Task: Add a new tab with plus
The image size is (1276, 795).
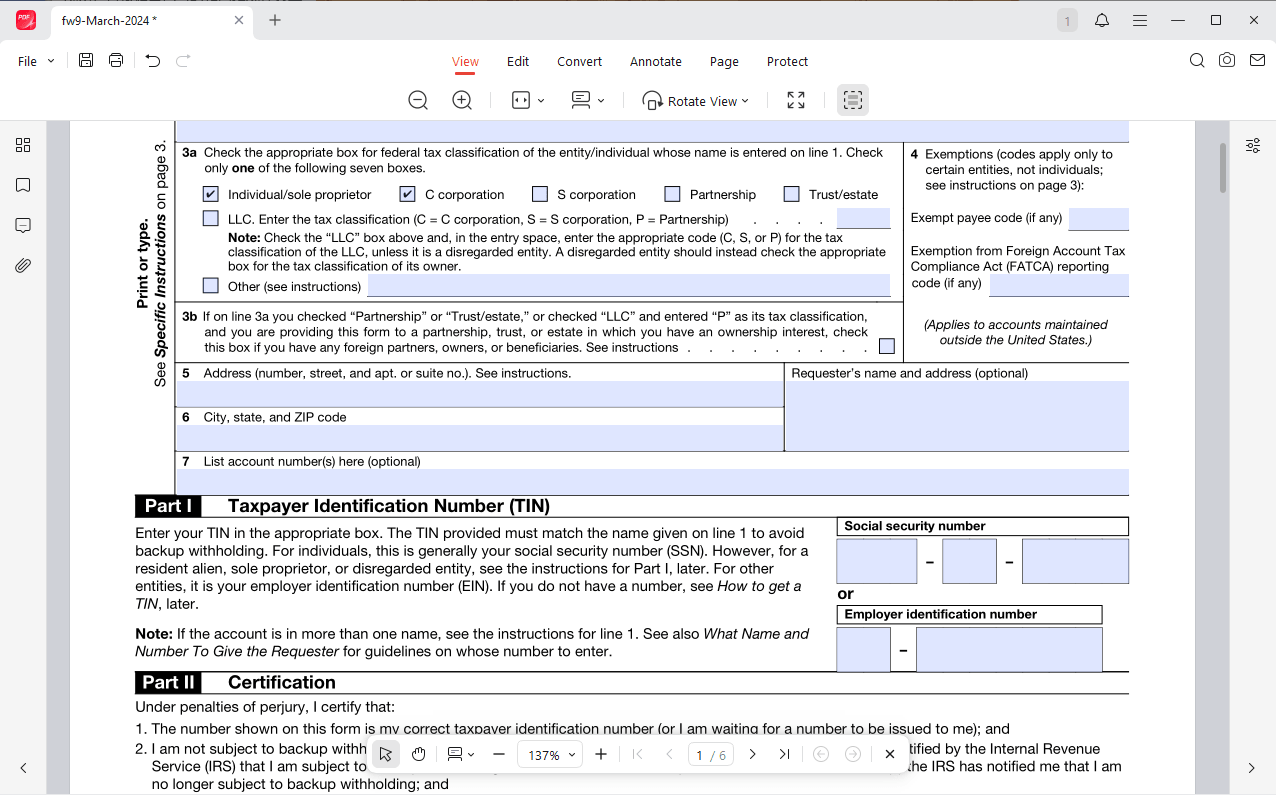Action: pos(275,20)
